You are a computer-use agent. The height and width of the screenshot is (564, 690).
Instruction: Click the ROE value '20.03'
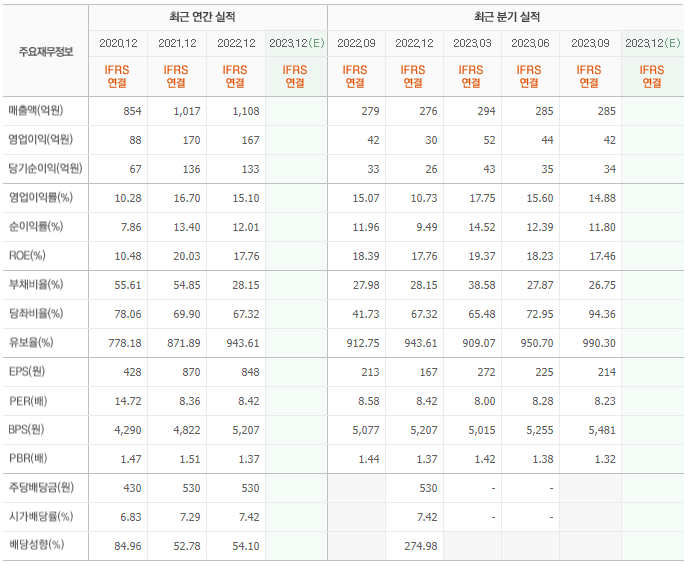click(187, 256)
